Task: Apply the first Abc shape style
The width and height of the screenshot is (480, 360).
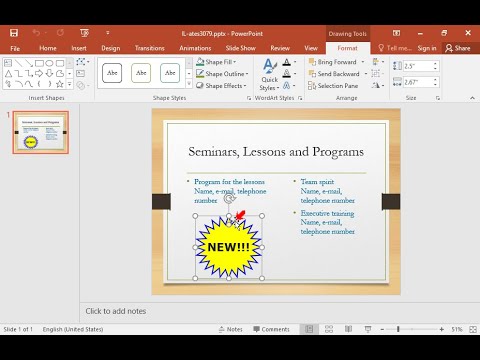Action: (x=112, y=73)
